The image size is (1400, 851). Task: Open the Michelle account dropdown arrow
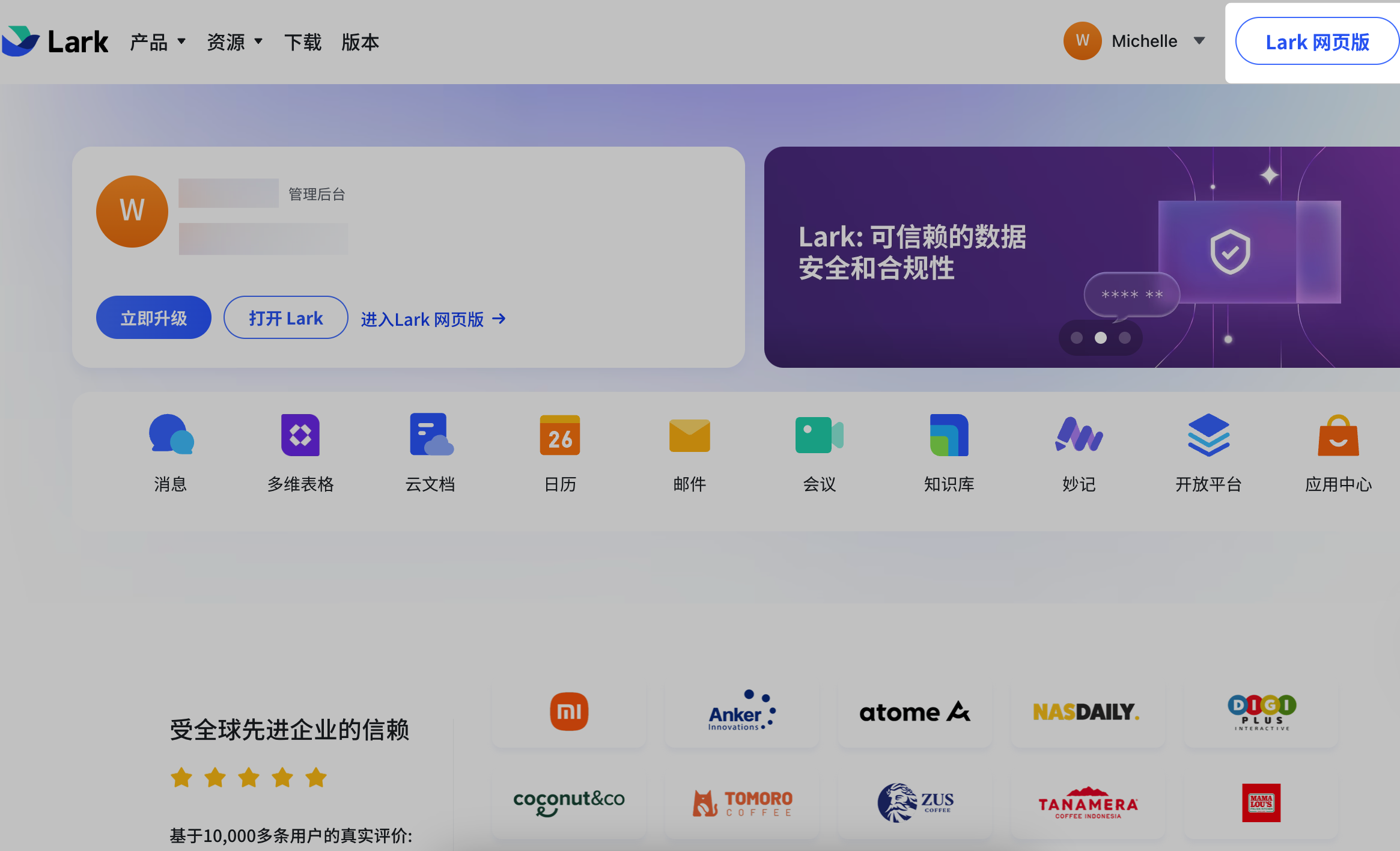(1199, 41)
